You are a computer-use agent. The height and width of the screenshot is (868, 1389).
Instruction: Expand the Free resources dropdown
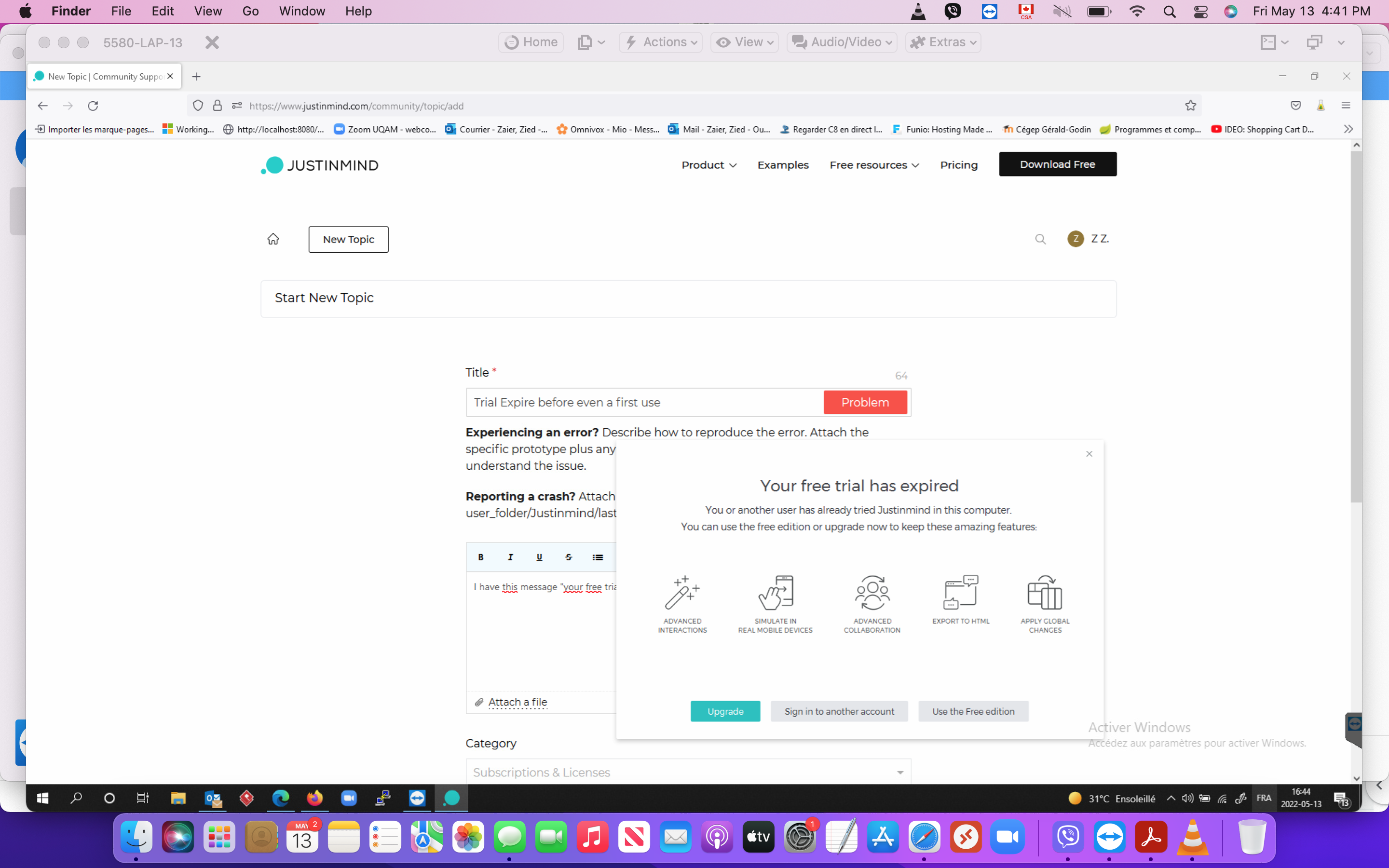click(x=873, y=165)
